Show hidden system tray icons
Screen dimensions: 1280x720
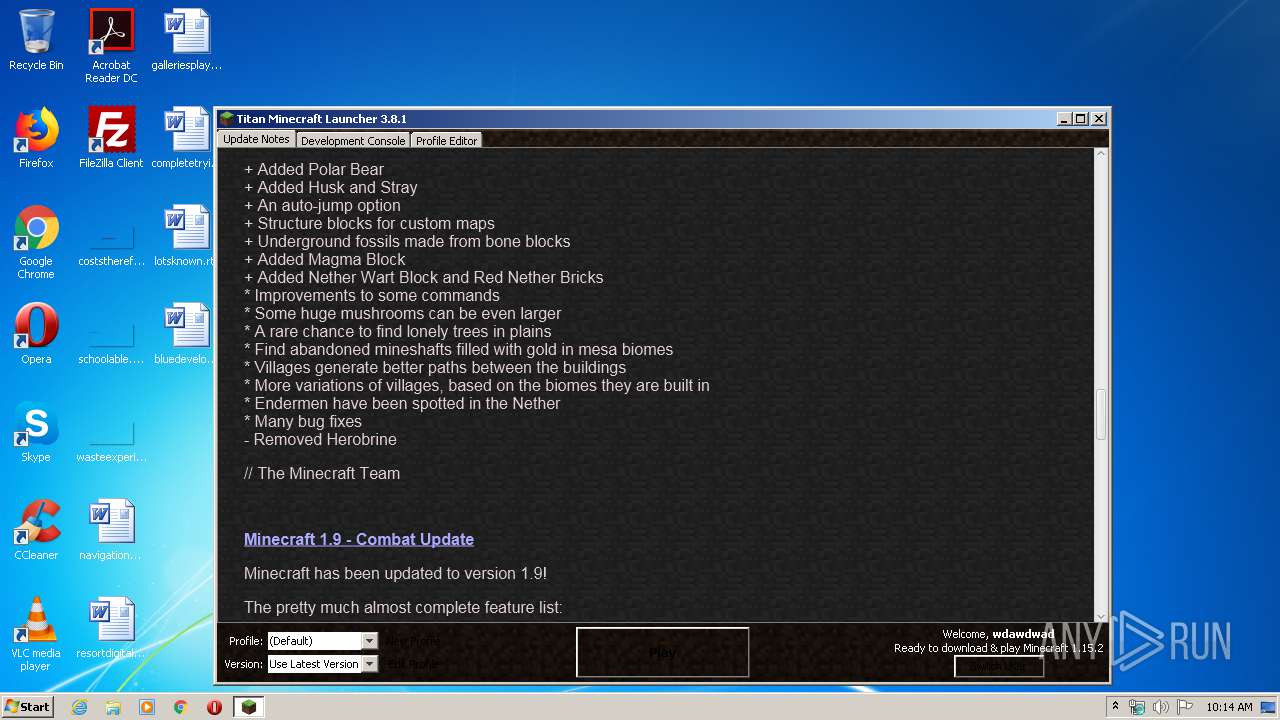click(x=1116, y=707)
